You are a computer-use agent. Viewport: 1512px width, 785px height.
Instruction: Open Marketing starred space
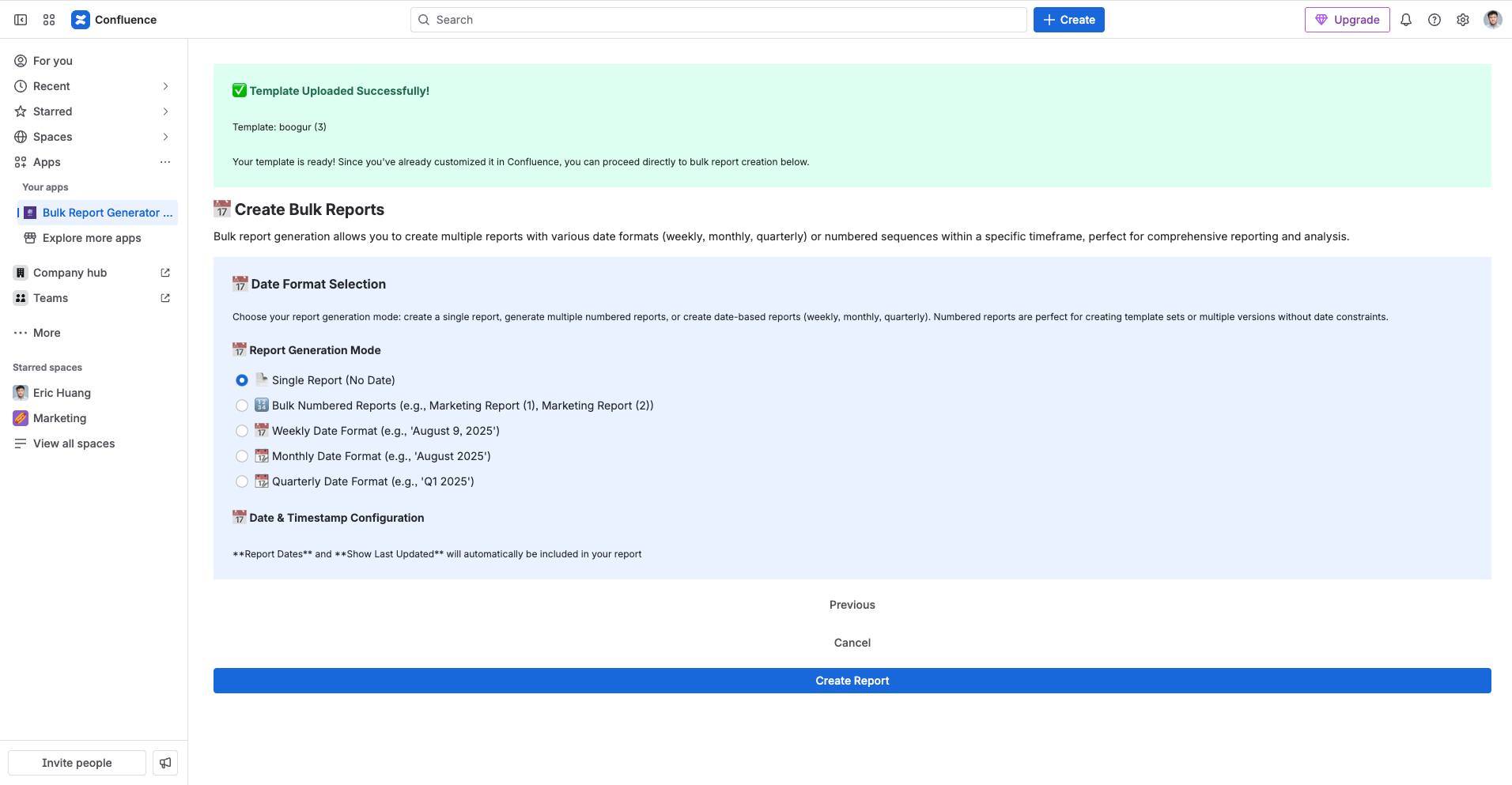pyautogui.click(x=93, y=418)
